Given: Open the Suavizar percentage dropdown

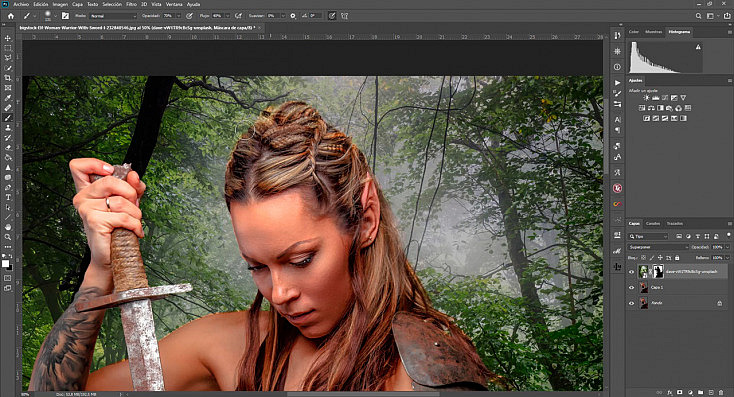Looking at the screenshot, I should pos(283,16).
